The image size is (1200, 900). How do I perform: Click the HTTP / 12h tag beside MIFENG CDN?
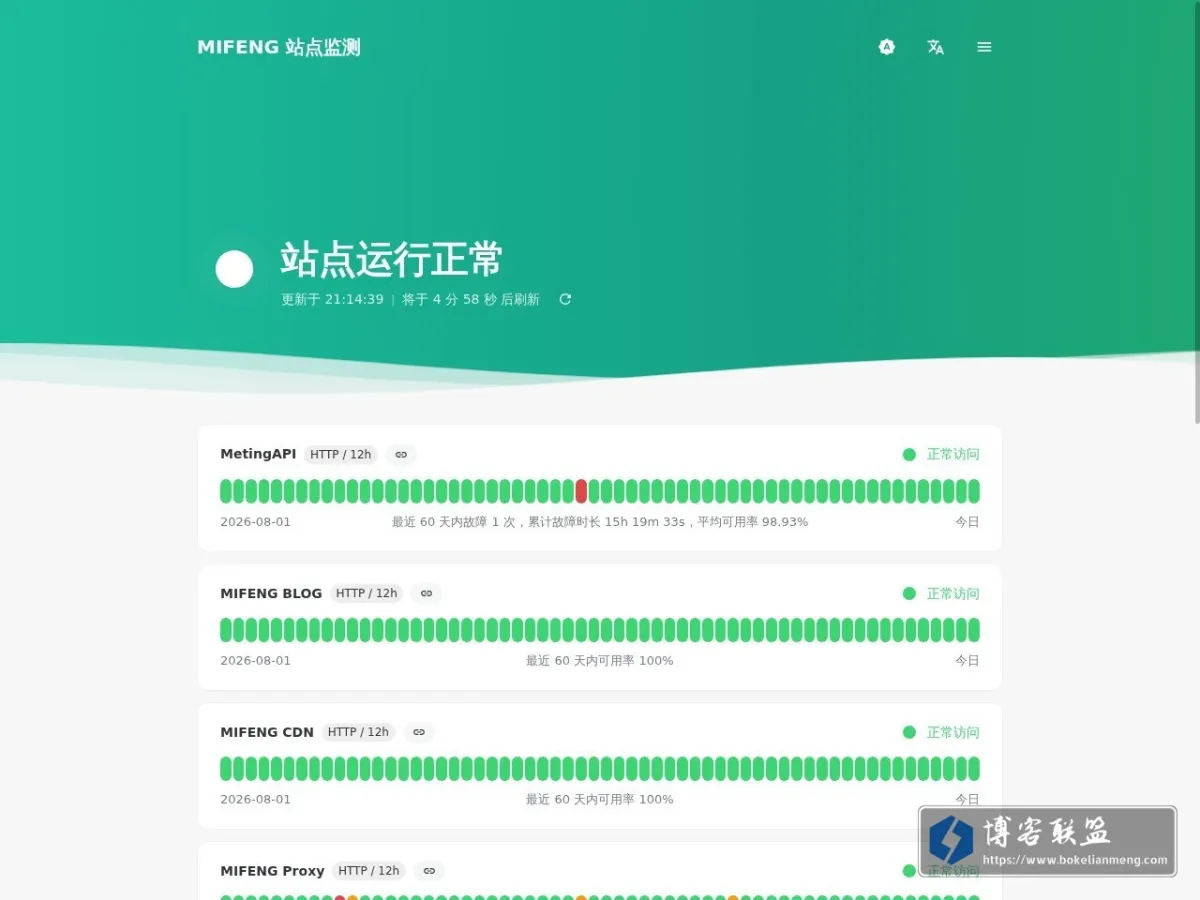[x=358, y=732]
